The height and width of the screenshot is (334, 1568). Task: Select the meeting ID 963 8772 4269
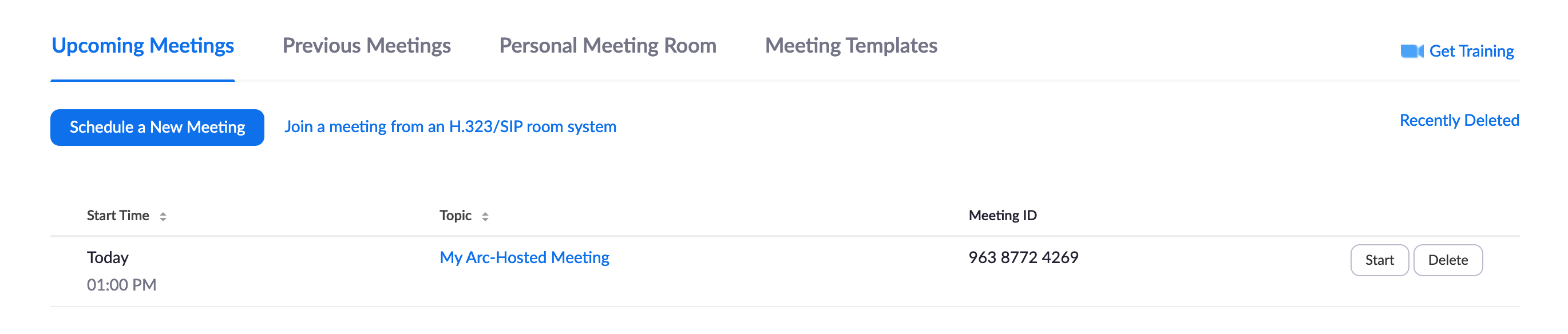[1023, 258]
